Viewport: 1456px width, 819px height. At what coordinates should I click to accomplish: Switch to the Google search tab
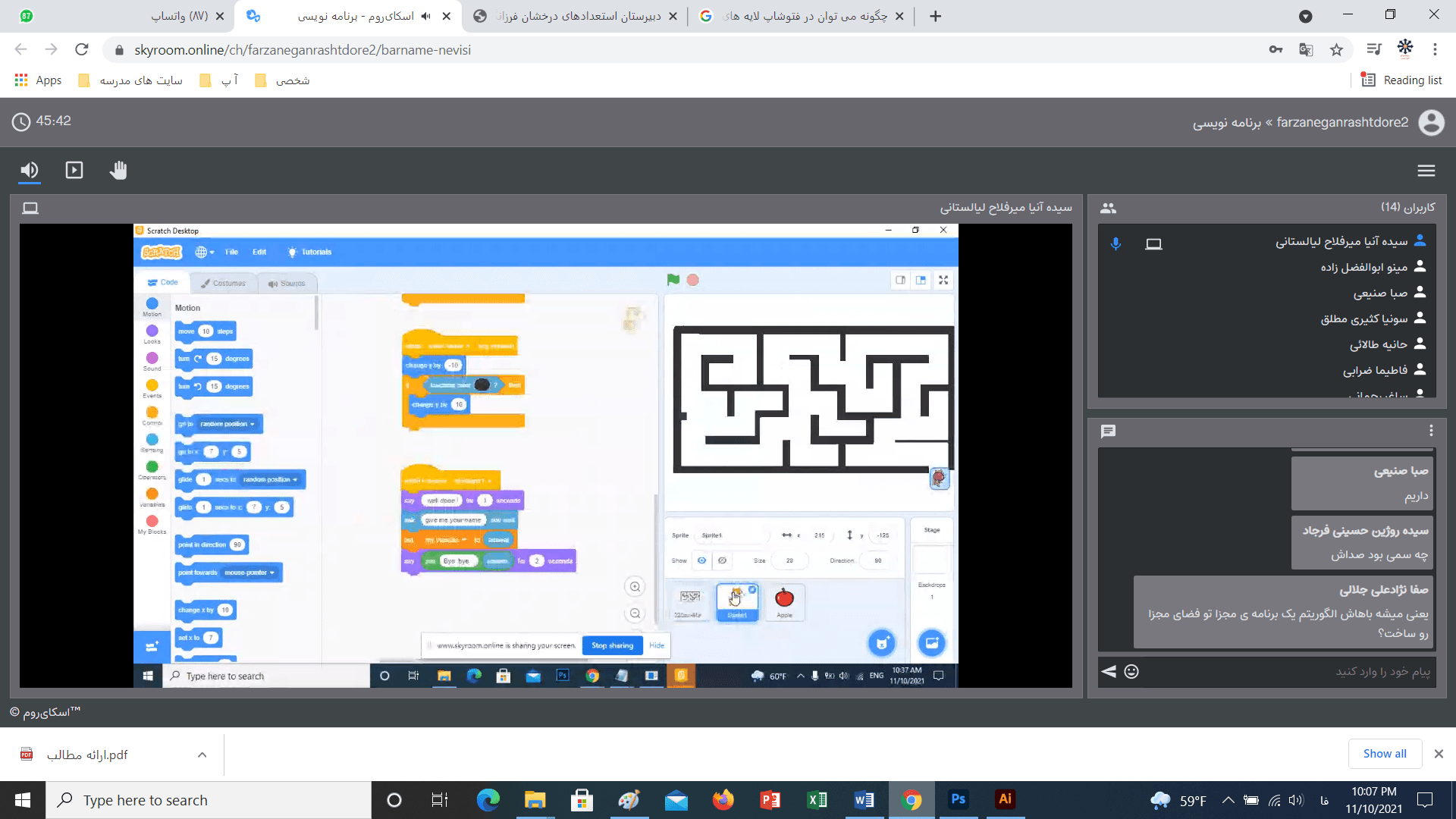tap(804, 16)
